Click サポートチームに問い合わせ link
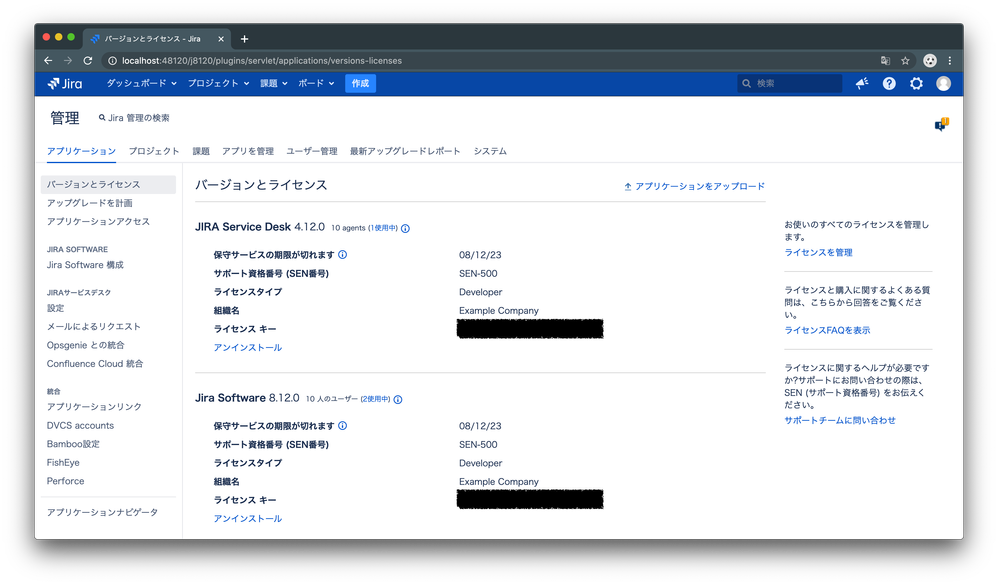The width and height of the screenshot is (998, 585). coord(840,421)
